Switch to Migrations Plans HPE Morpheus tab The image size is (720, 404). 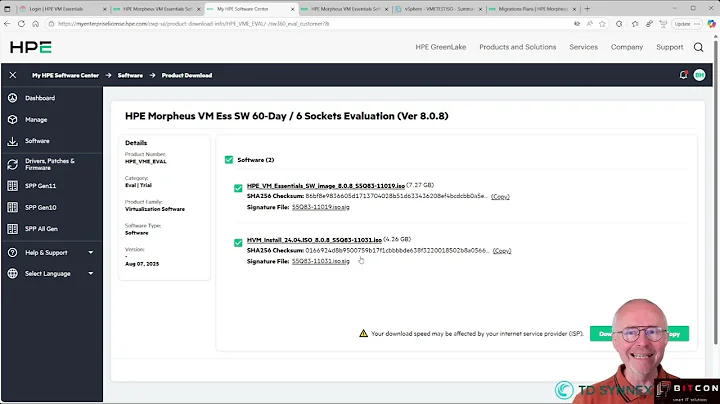[x=533, y=9]
